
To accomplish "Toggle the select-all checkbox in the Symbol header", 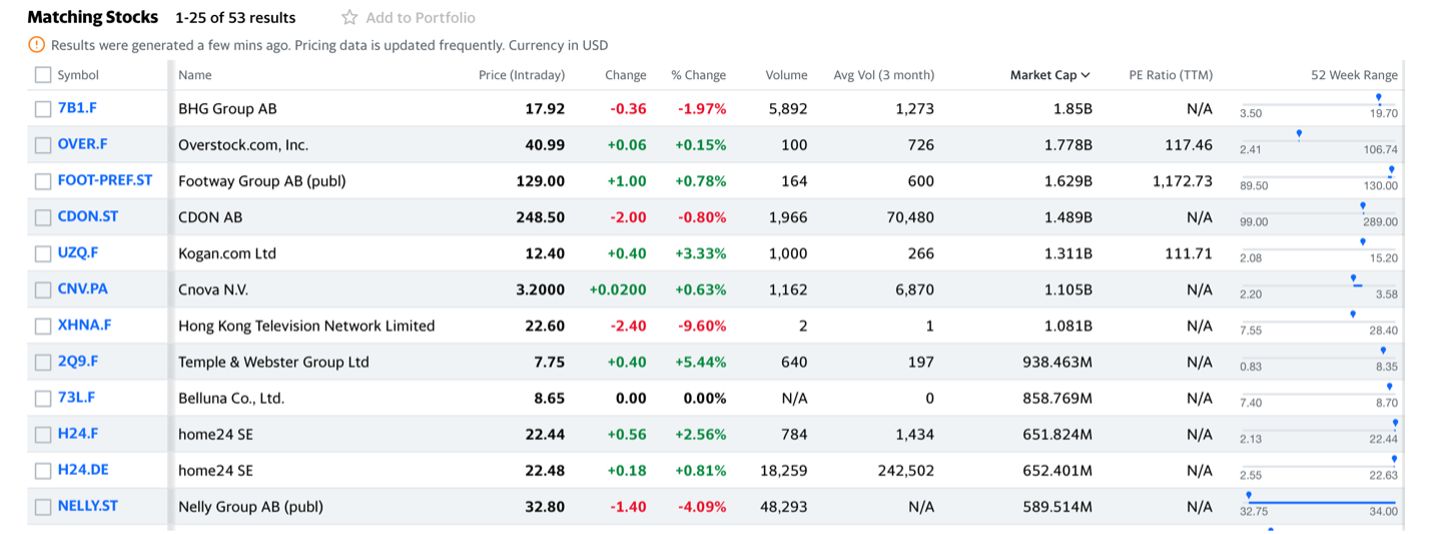I will coord(43,75).
